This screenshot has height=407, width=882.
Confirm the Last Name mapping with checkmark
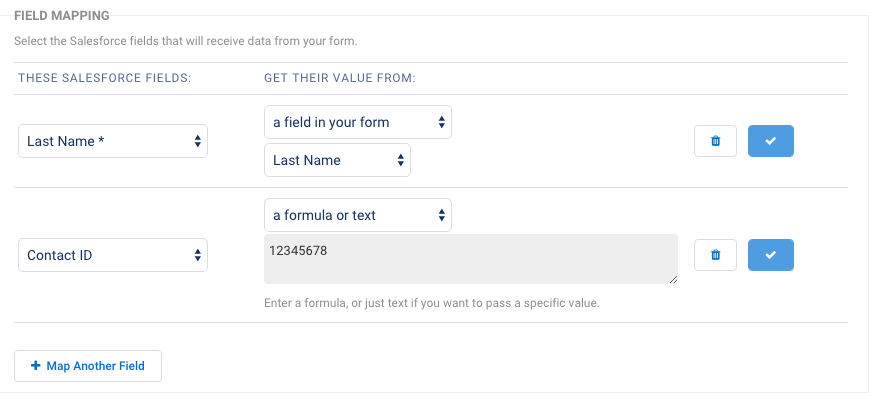(x=770, y=141)
